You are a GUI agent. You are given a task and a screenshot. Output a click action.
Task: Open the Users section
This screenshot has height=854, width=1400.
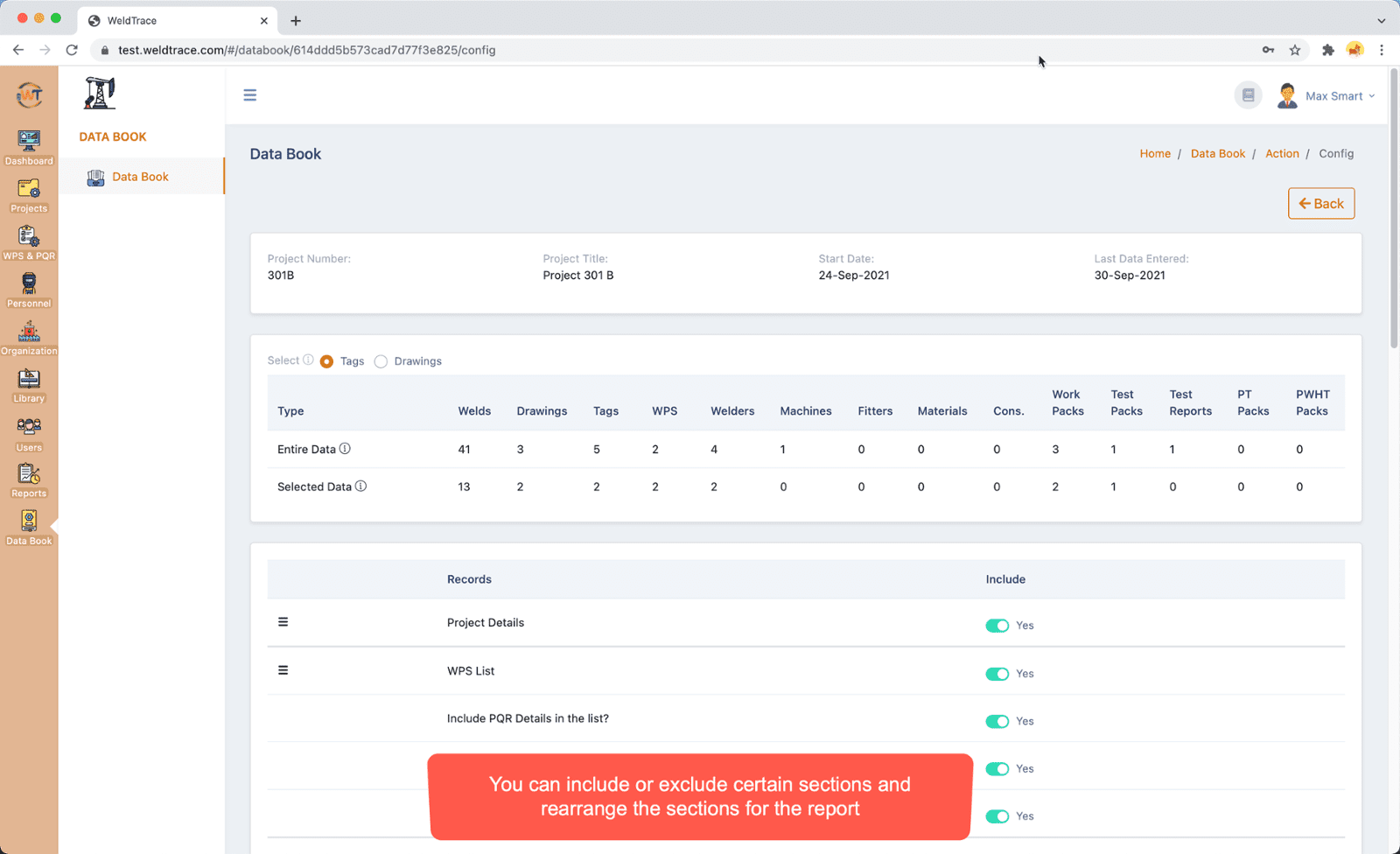pos(29,430)
